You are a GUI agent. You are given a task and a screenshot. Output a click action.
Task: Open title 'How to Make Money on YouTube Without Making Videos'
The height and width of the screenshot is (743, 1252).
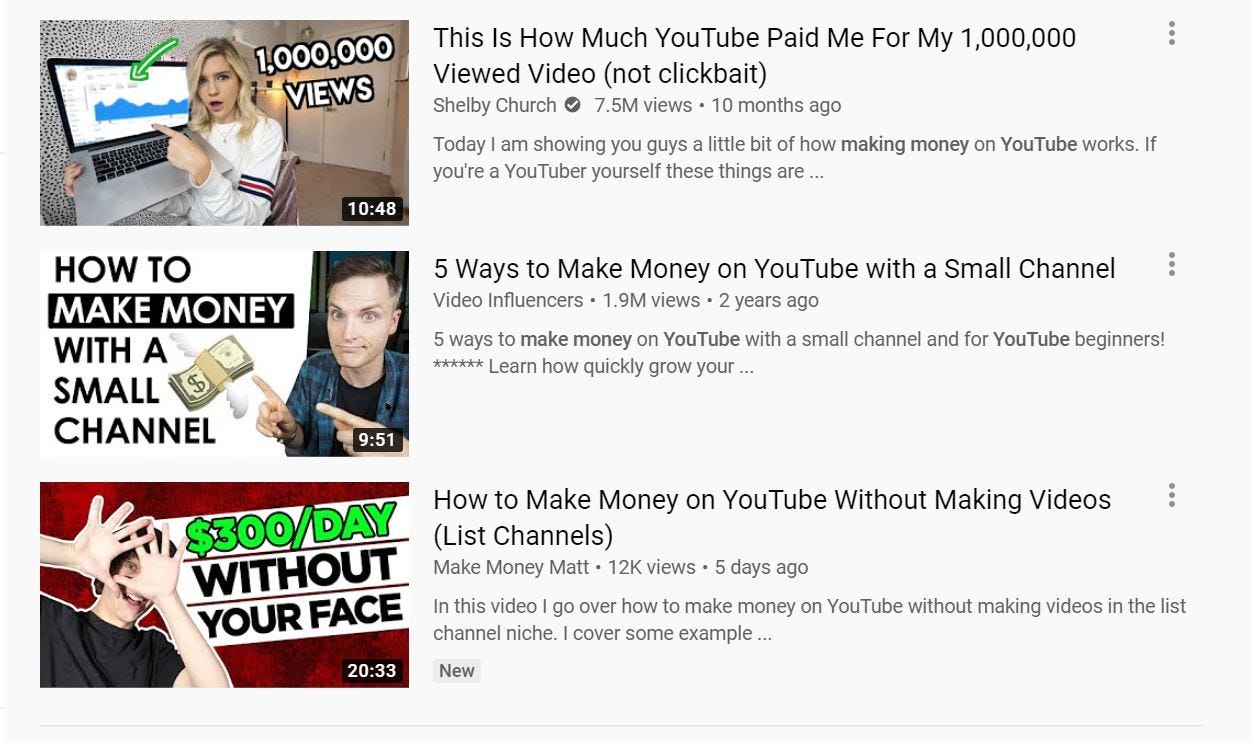(772, 517)
